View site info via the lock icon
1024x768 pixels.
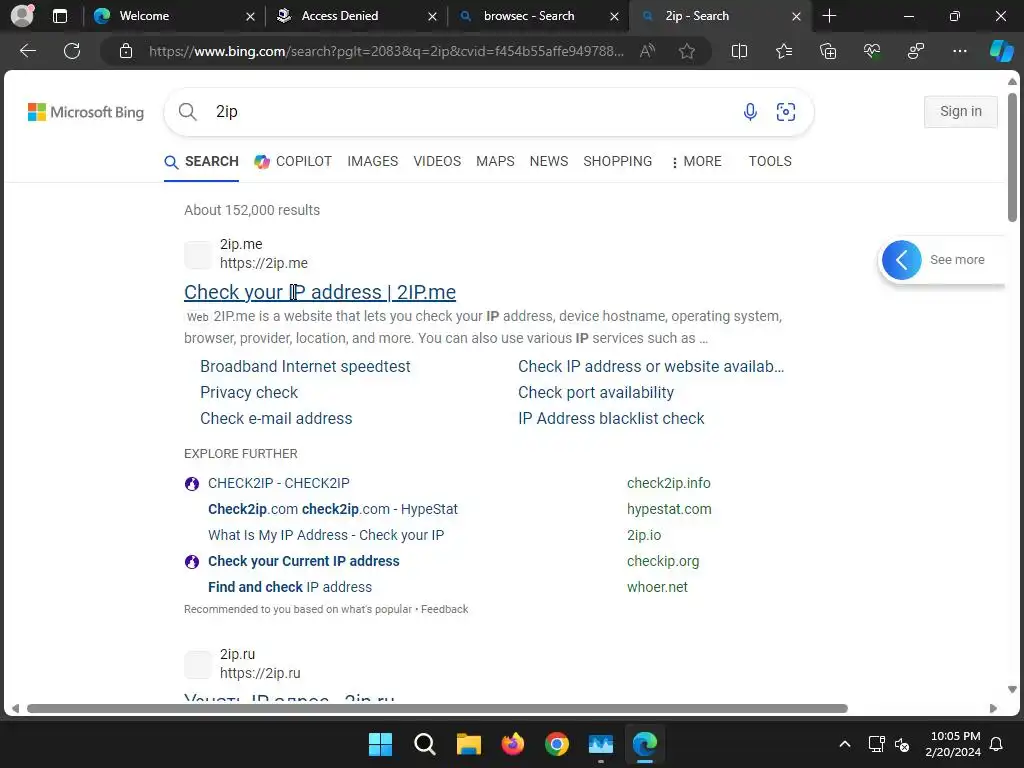(126, 51)
